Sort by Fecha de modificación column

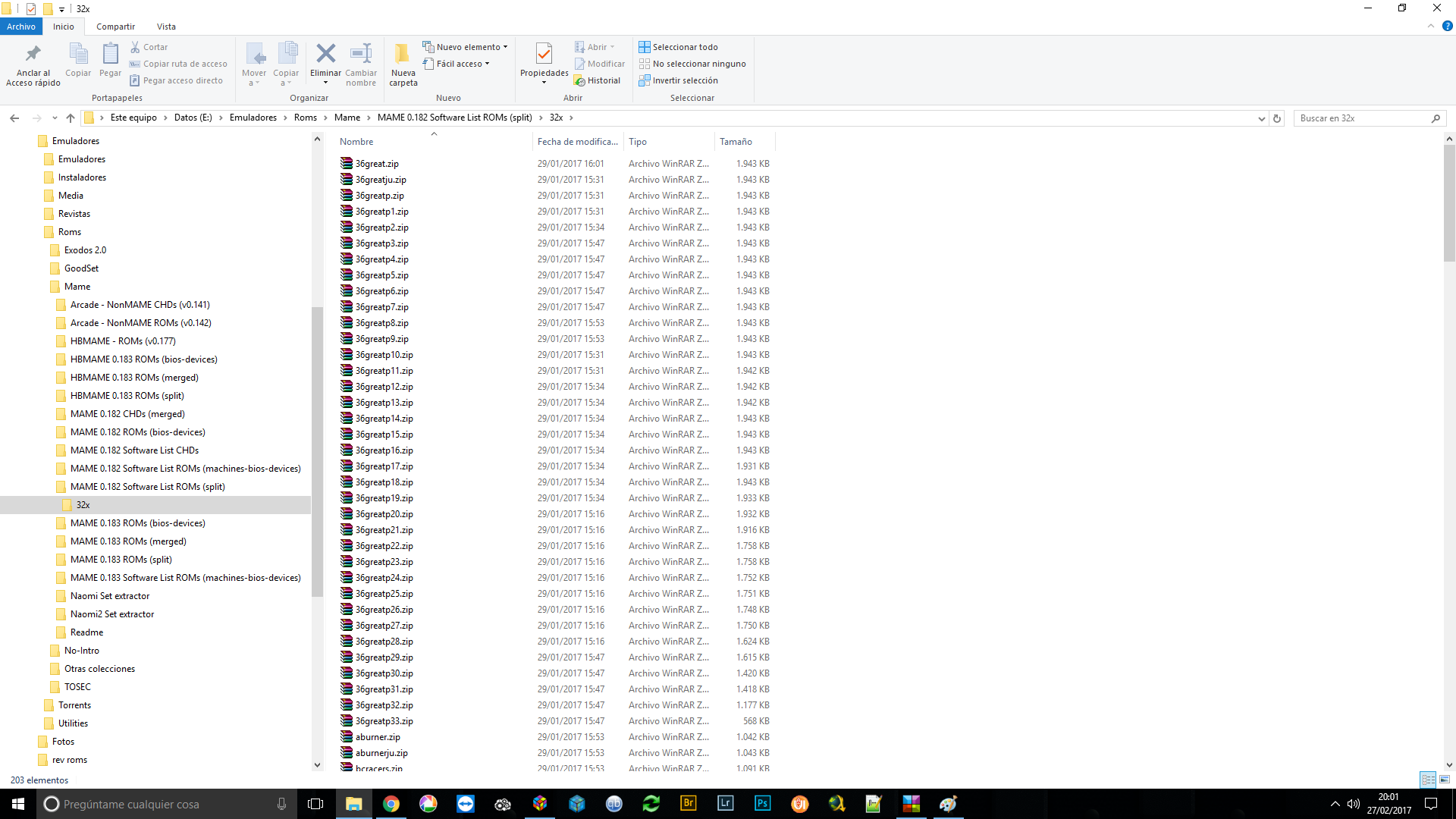point(578,142)
